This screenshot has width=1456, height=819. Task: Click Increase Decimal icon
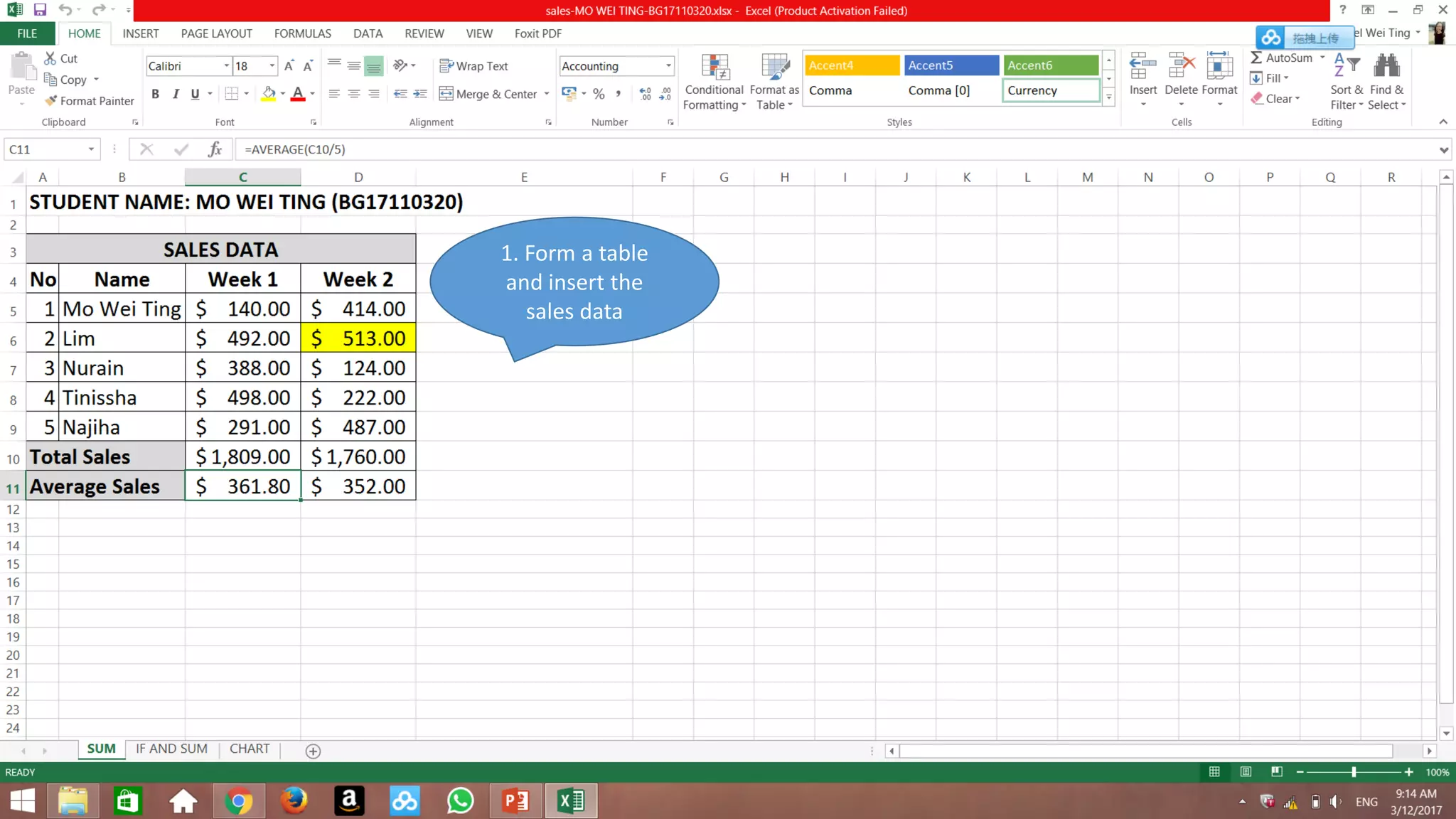(646, 94)
